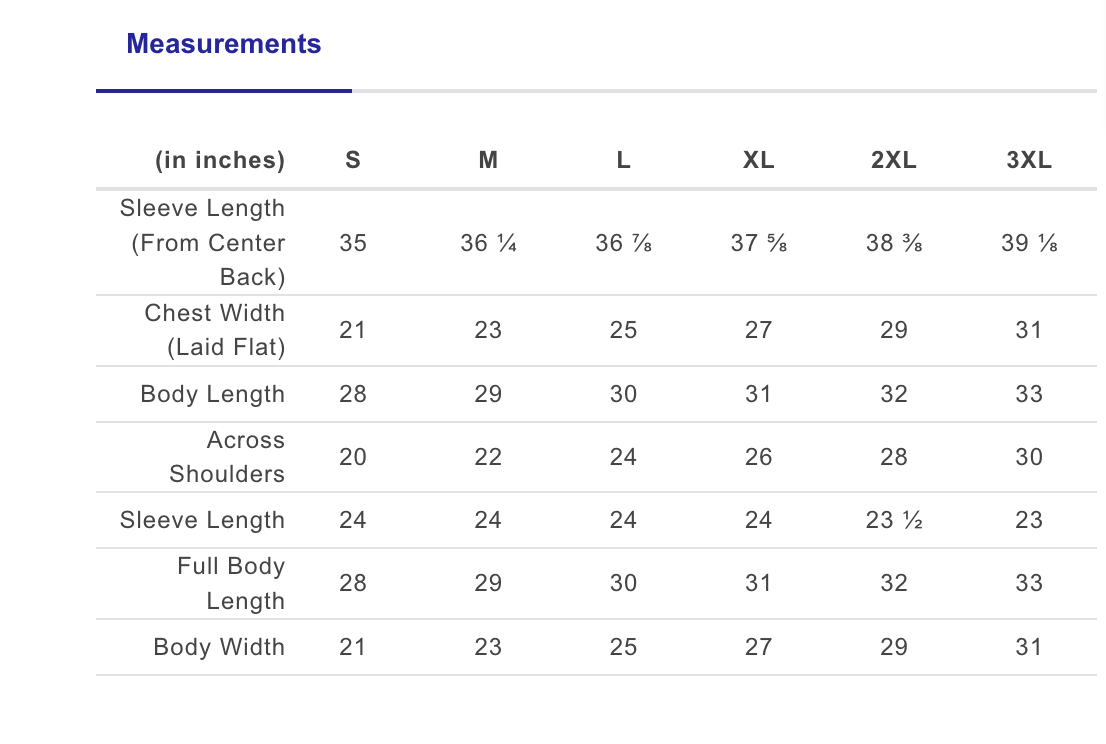Click the Sleeve Length (From Center Back) row label
The width and height of the screenshot is (1106, 744).
[202, 243]
